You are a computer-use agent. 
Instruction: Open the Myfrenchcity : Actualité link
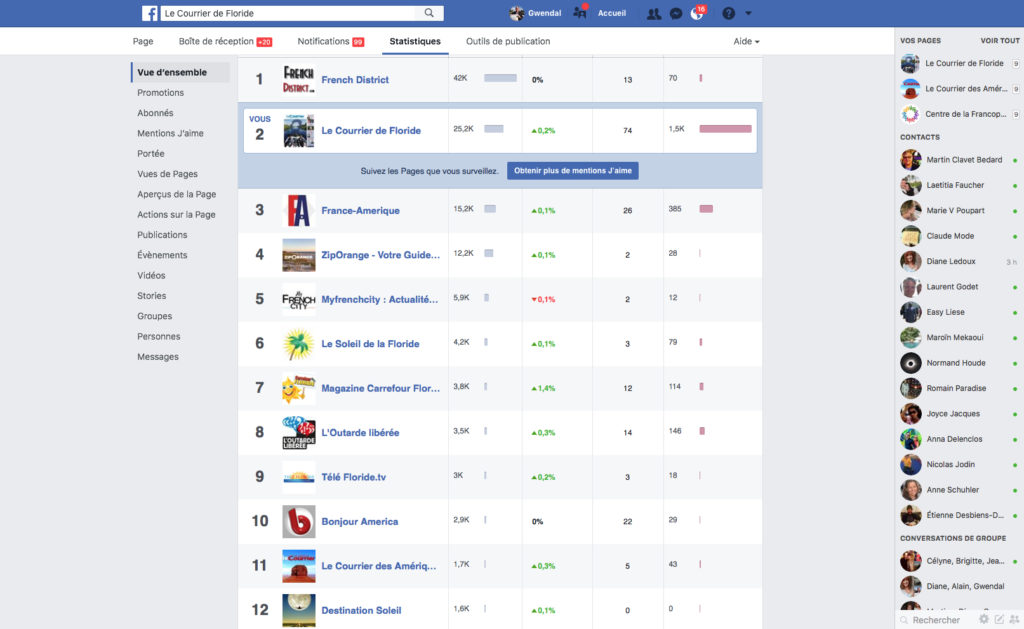(379, 299)
